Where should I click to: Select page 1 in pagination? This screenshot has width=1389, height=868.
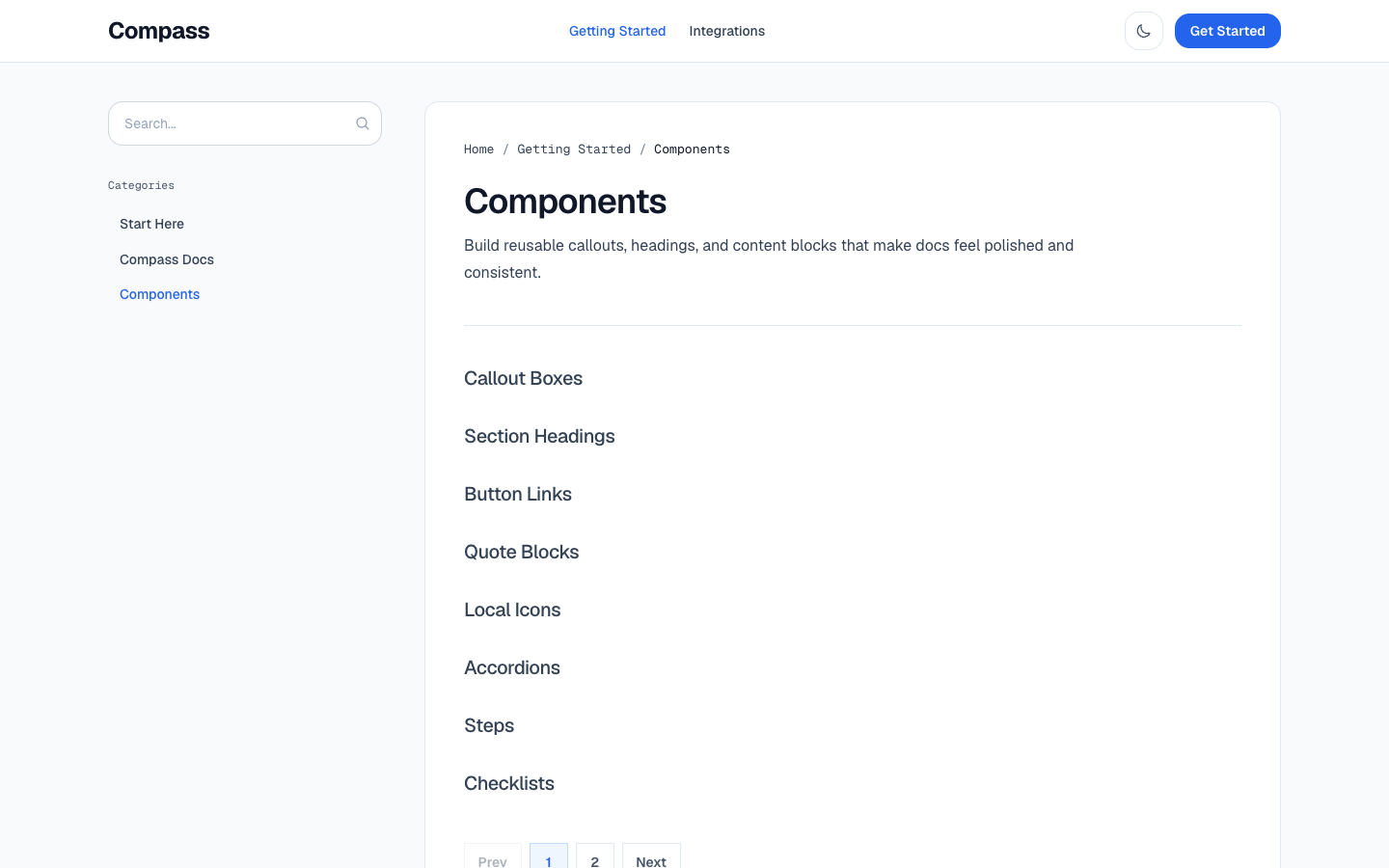[549, 856]
